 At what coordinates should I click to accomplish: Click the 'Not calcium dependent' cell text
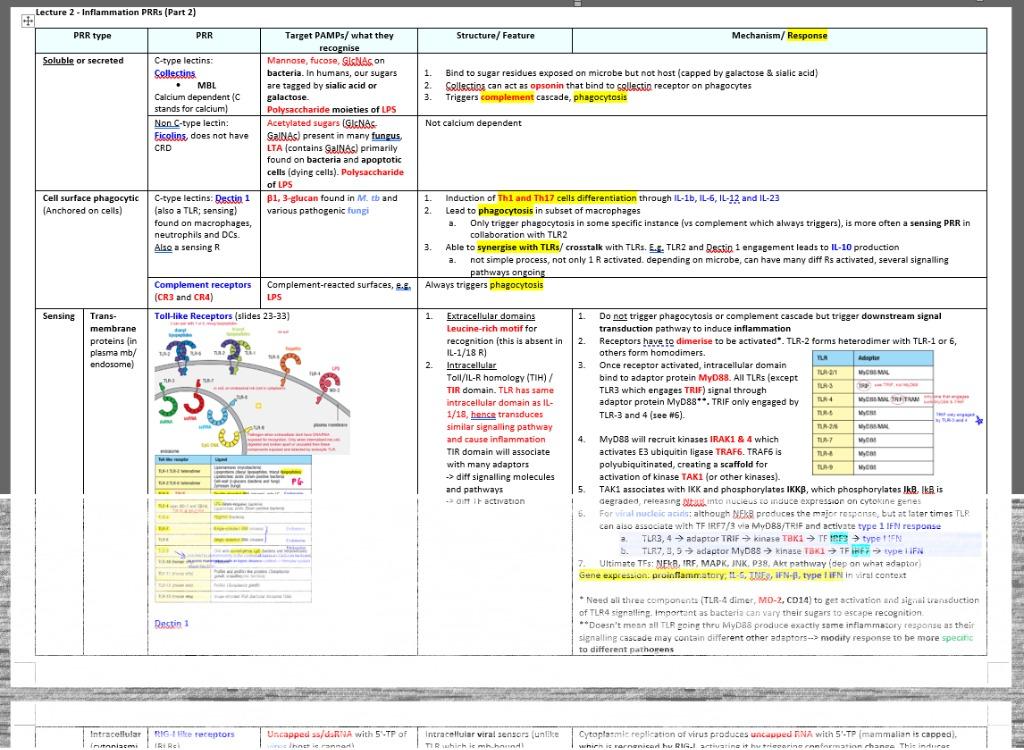(x=473, y=123)
